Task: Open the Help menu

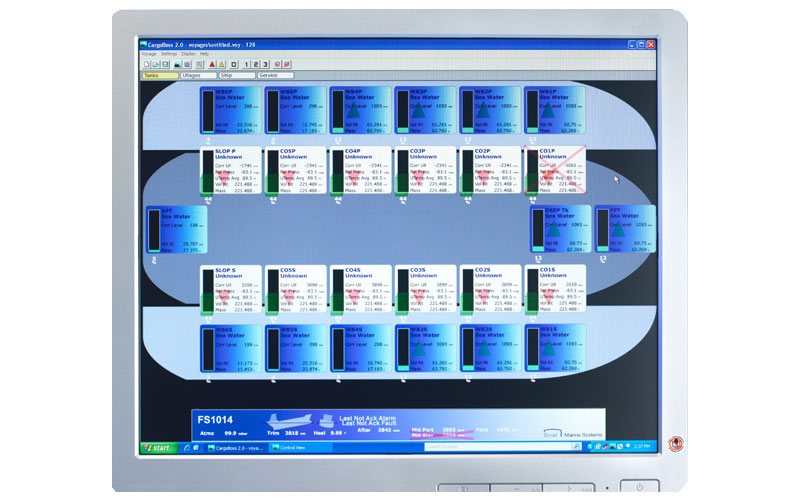Action: pyautogui.click(x=204, y=54)
